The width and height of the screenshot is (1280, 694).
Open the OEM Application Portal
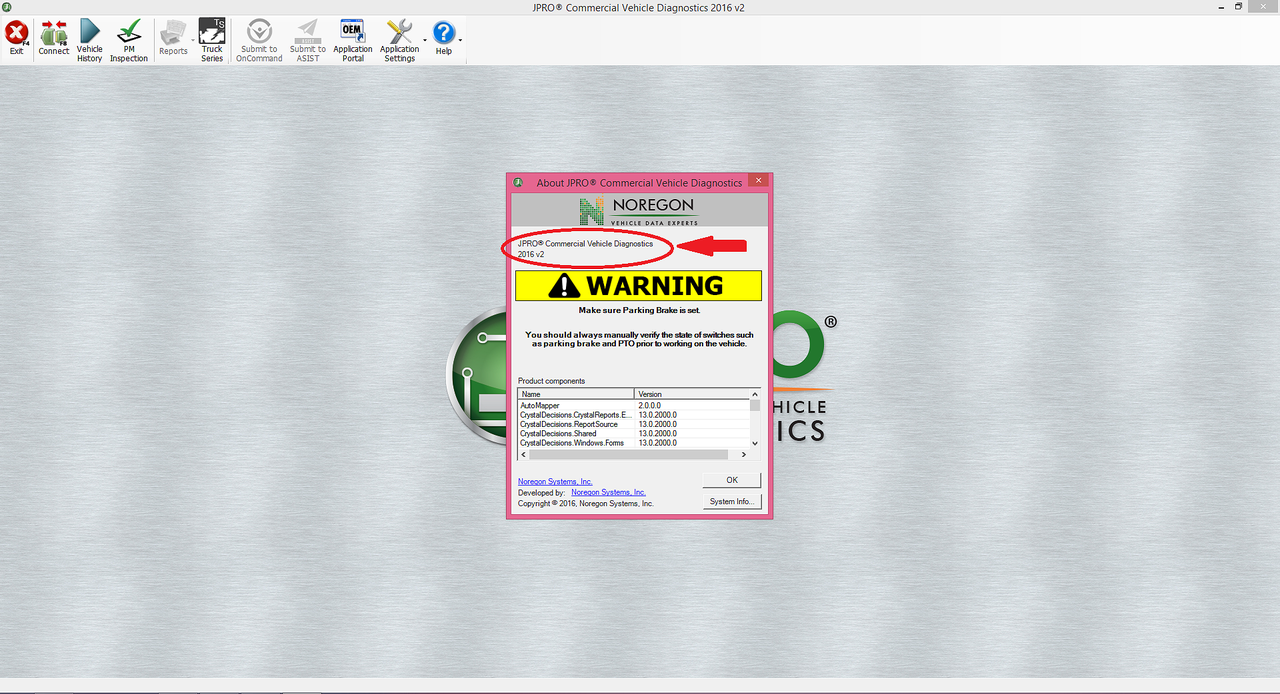(352, 40)
